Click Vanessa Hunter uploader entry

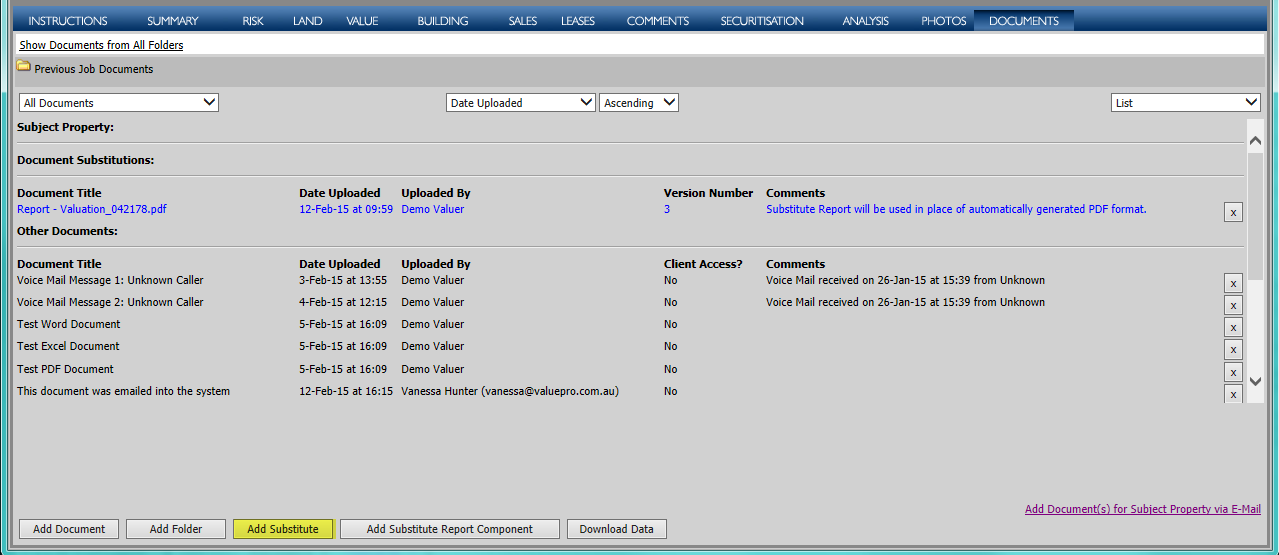coord(510,391)
